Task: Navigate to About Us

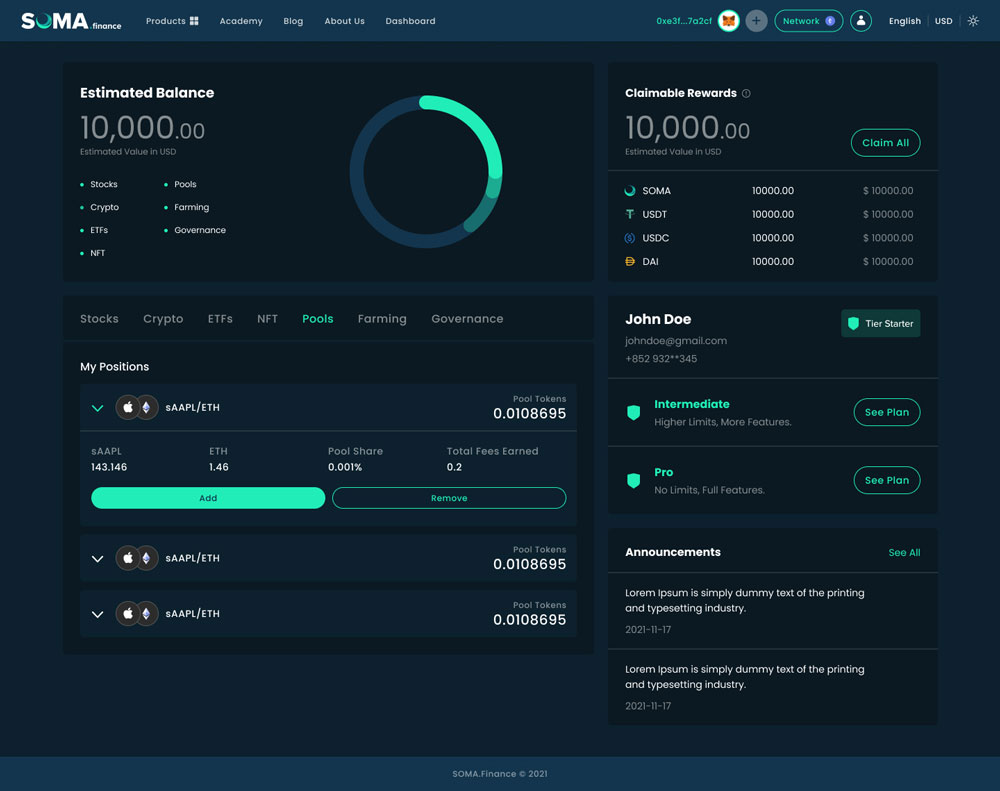Action: [x=344, y=21]
